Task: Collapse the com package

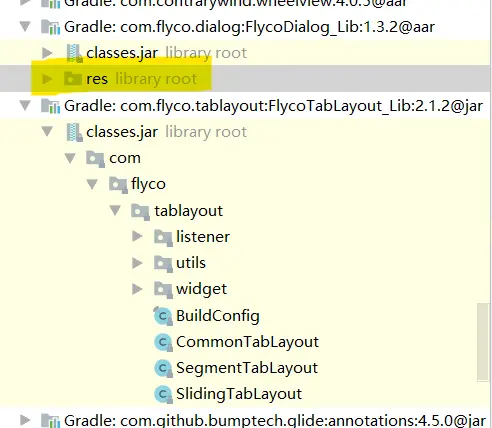Action: (x=70, y=158)
